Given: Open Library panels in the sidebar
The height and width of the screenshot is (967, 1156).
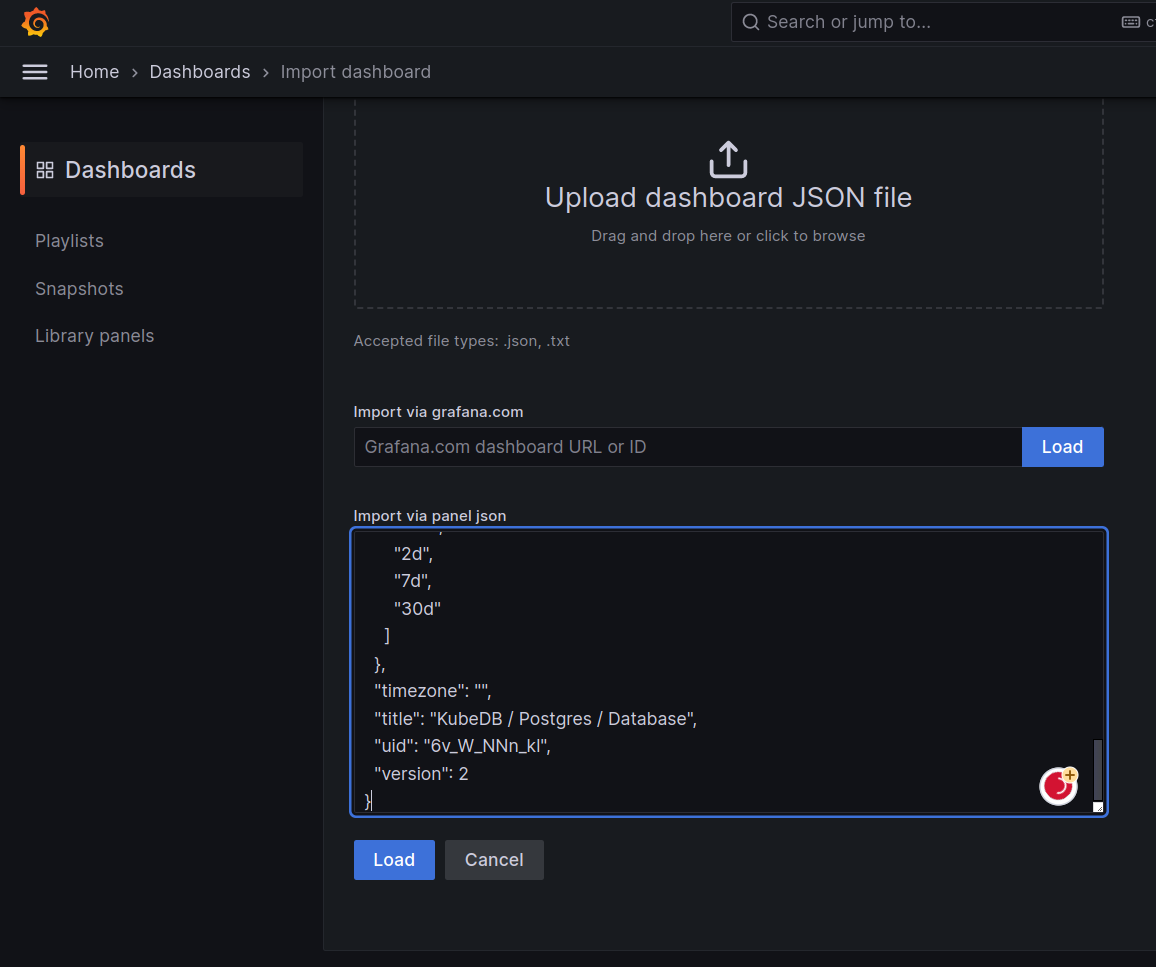Looking at the screenshot, I should click(x=94, y=335).
